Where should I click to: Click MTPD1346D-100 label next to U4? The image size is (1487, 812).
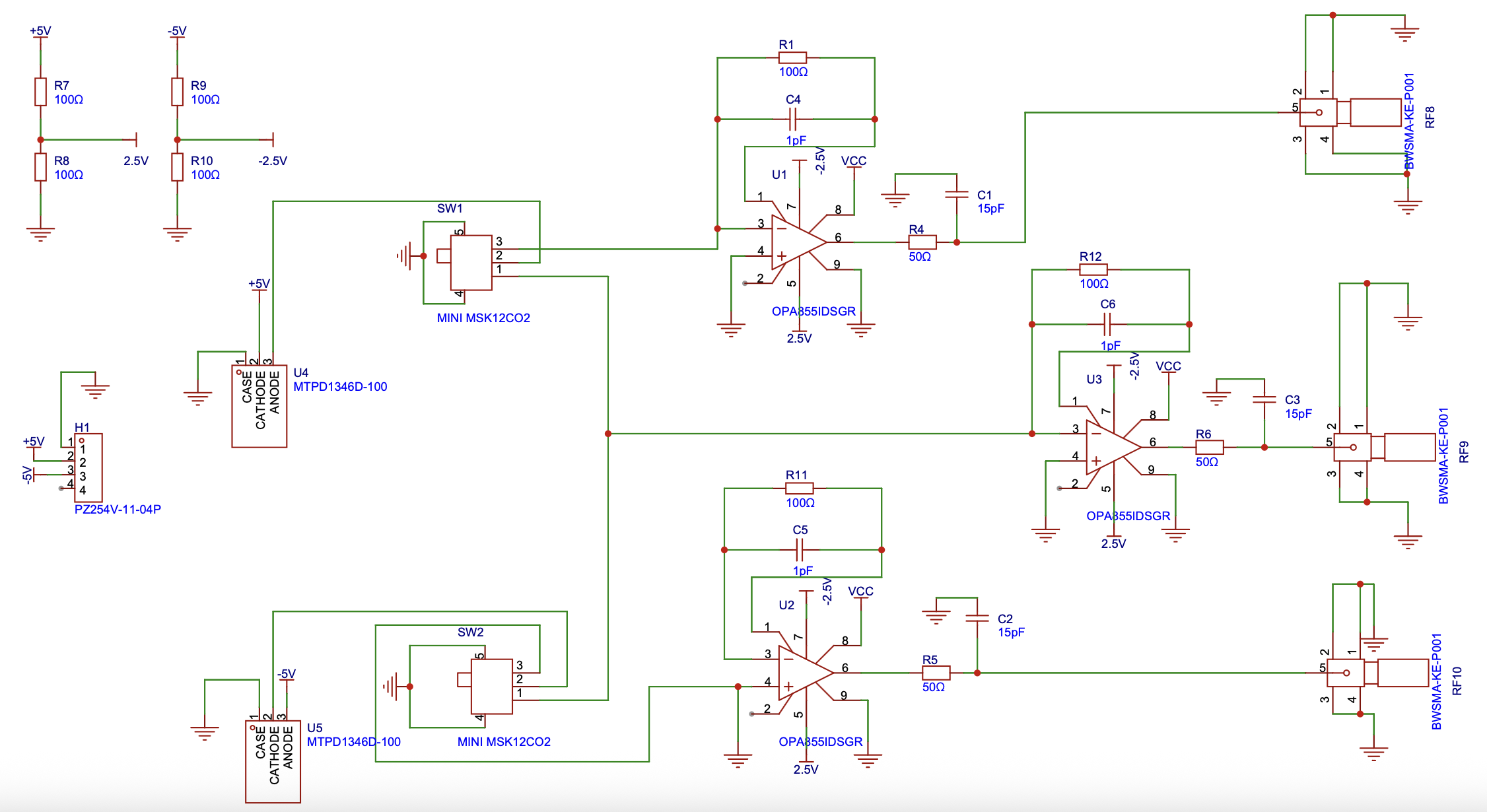[x=340, y=386]
